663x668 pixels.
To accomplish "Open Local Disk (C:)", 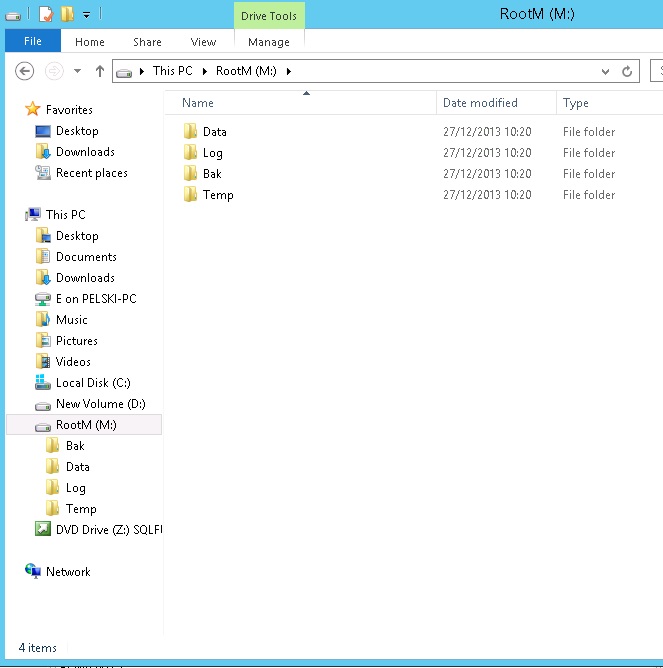I will point(93,383).
